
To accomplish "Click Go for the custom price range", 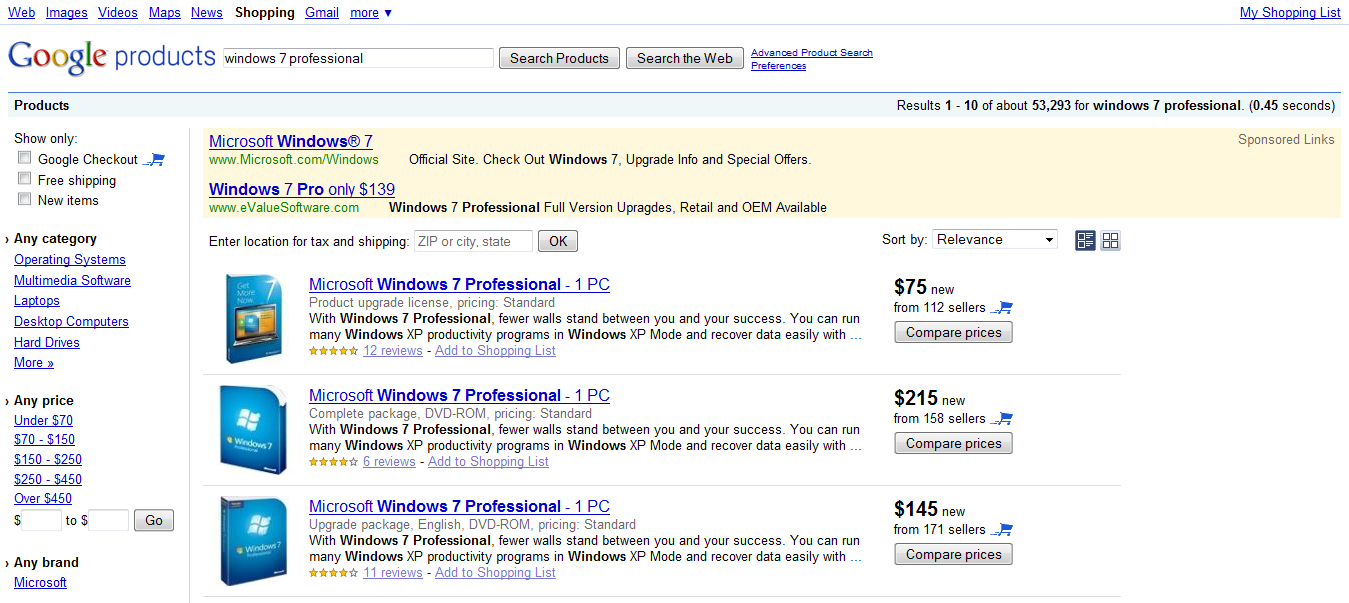I will click(x=154, y=520).
